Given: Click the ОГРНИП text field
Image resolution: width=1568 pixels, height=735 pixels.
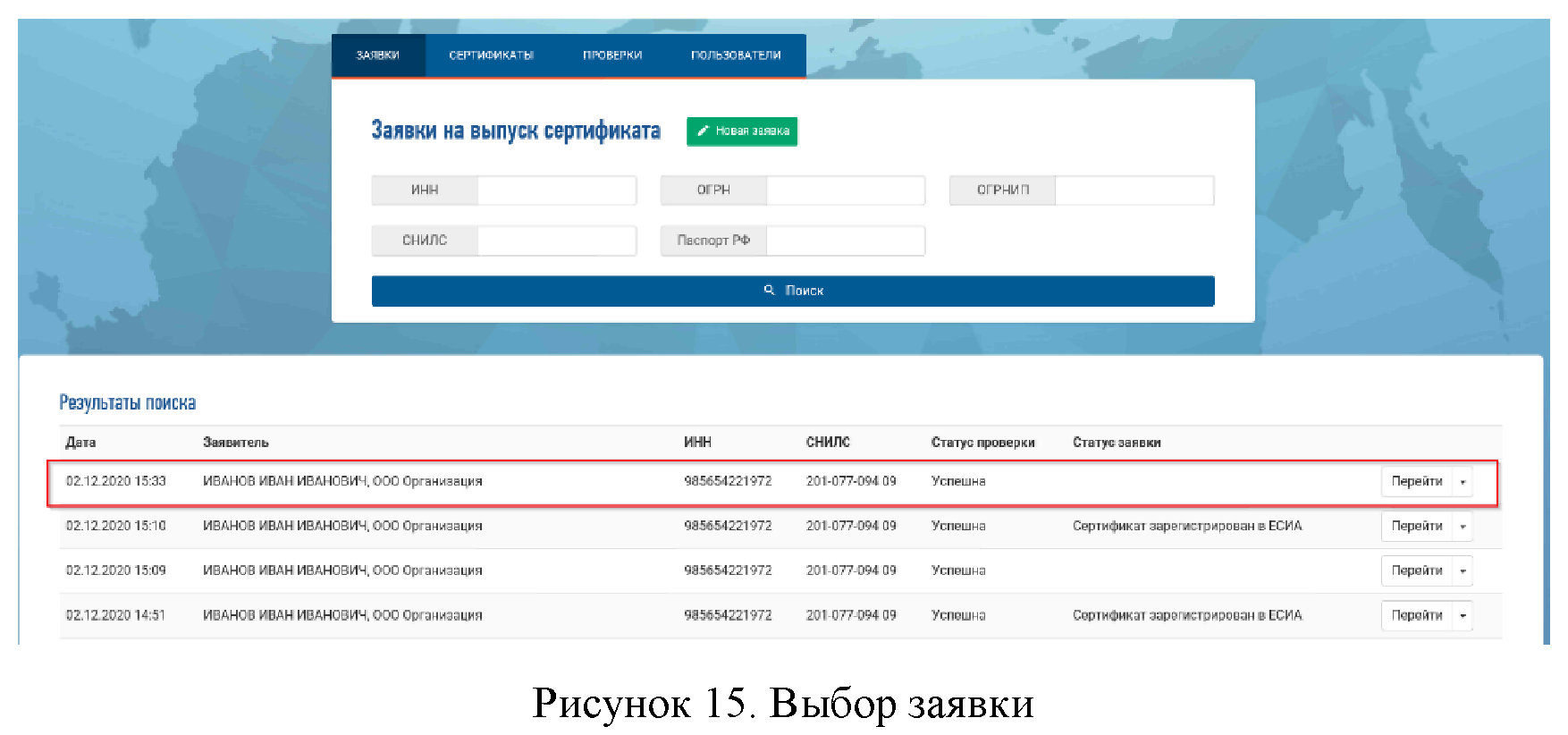Looking at the screenshot, I should point(1134,190).
